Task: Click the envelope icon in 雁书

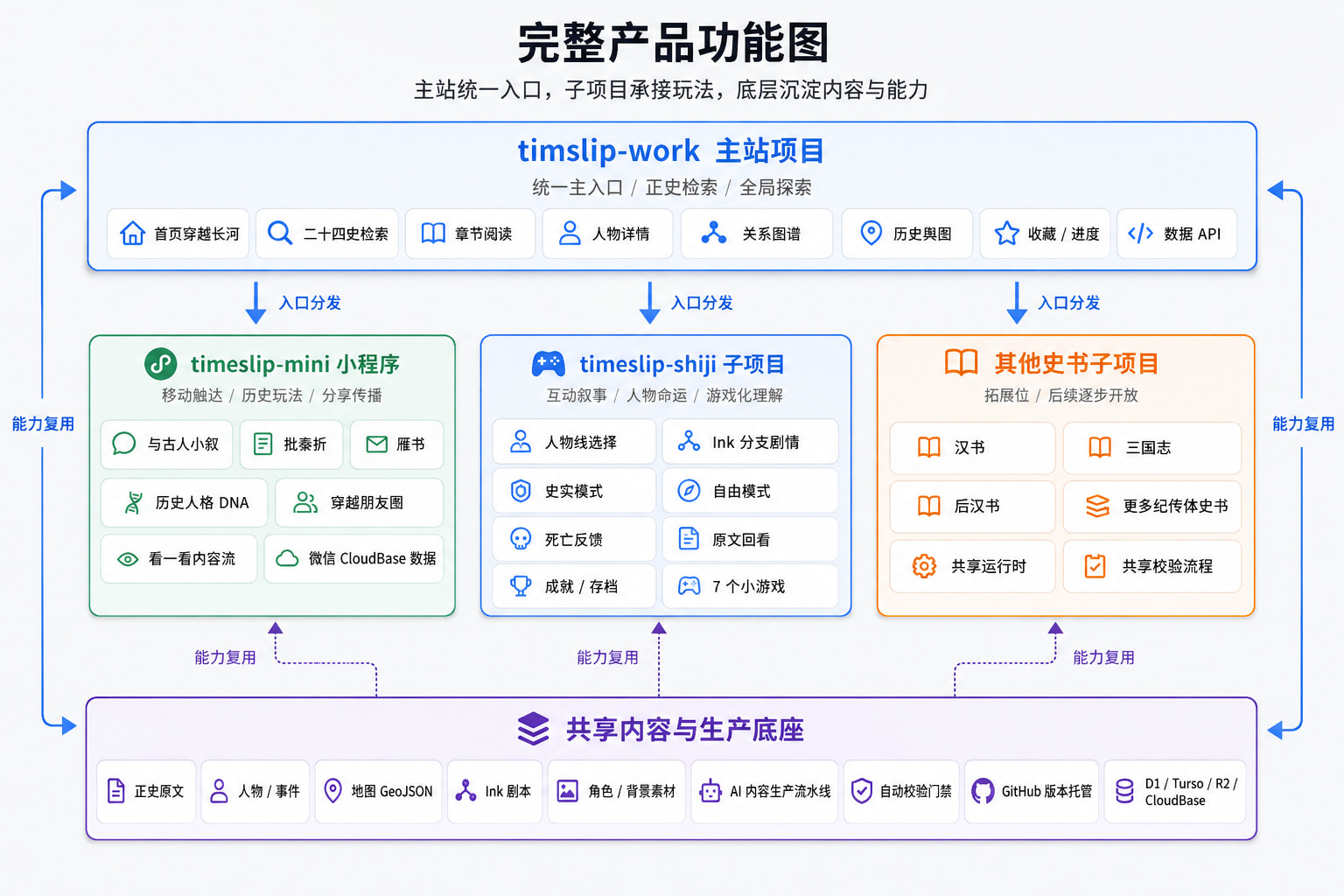Action: pos(377,444)
